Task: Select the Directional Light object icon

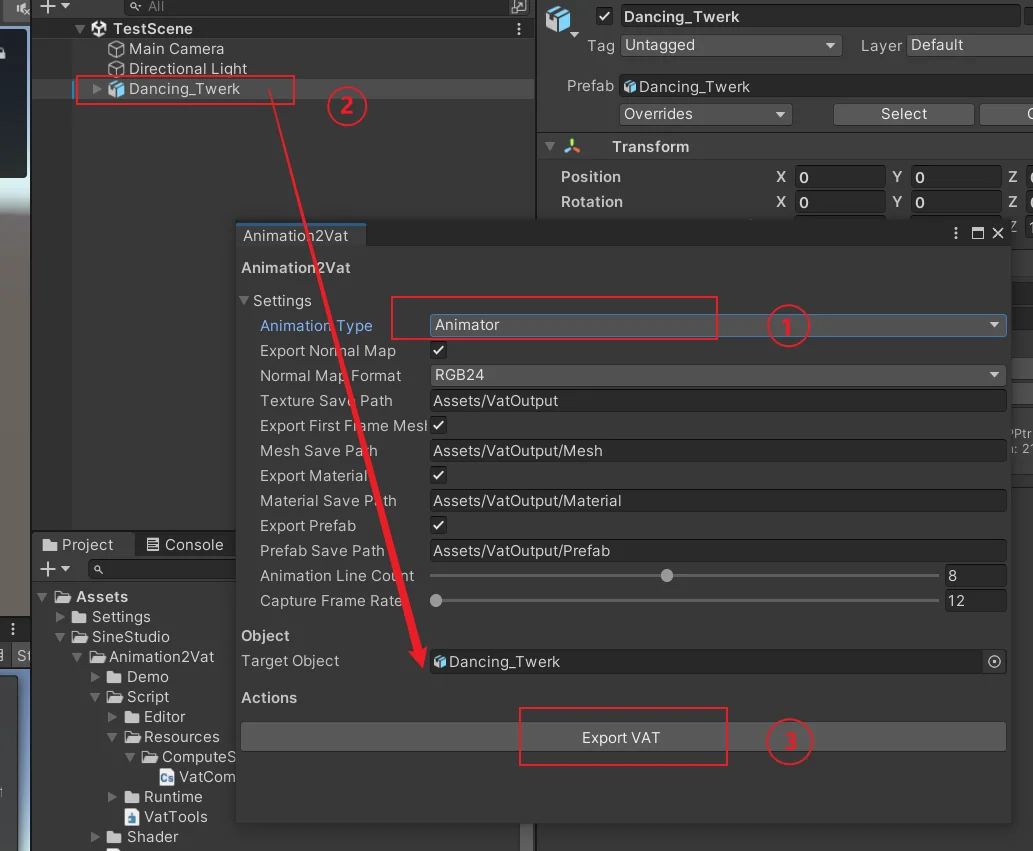Action: 116,69
